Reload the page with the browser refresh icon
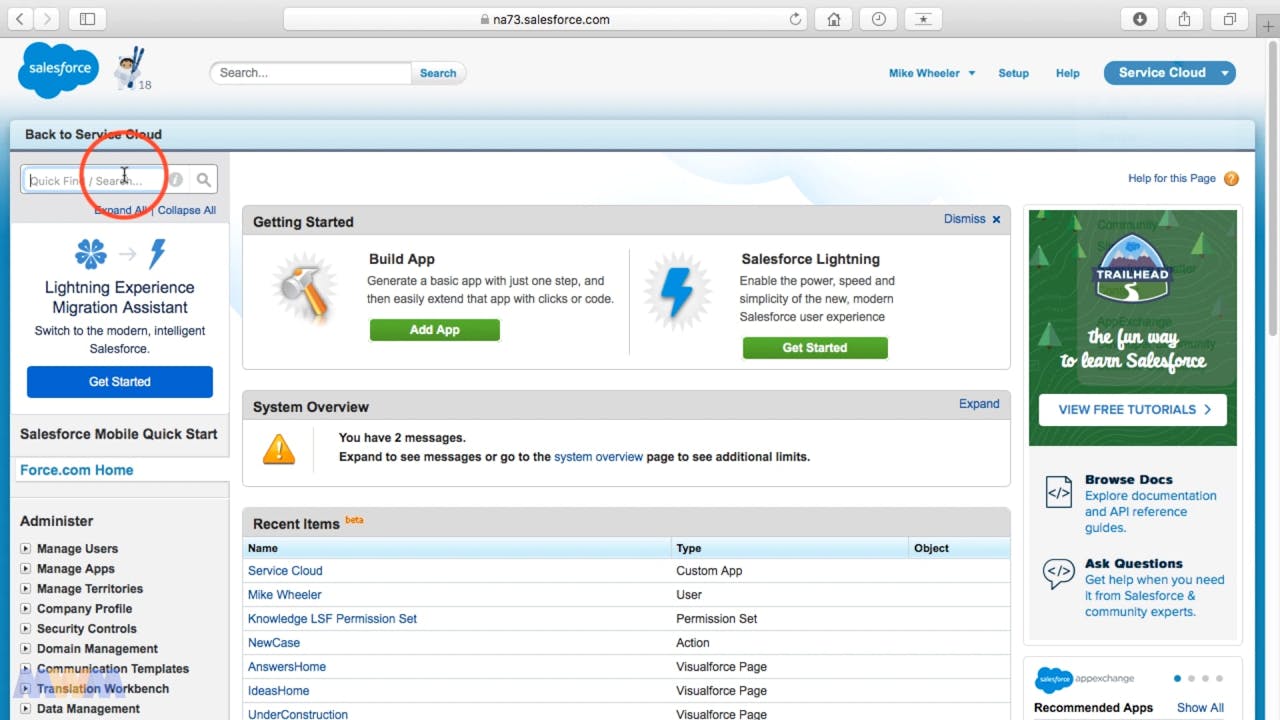The height and width of the screenshot is (720, 1280). tap(796, 19)
